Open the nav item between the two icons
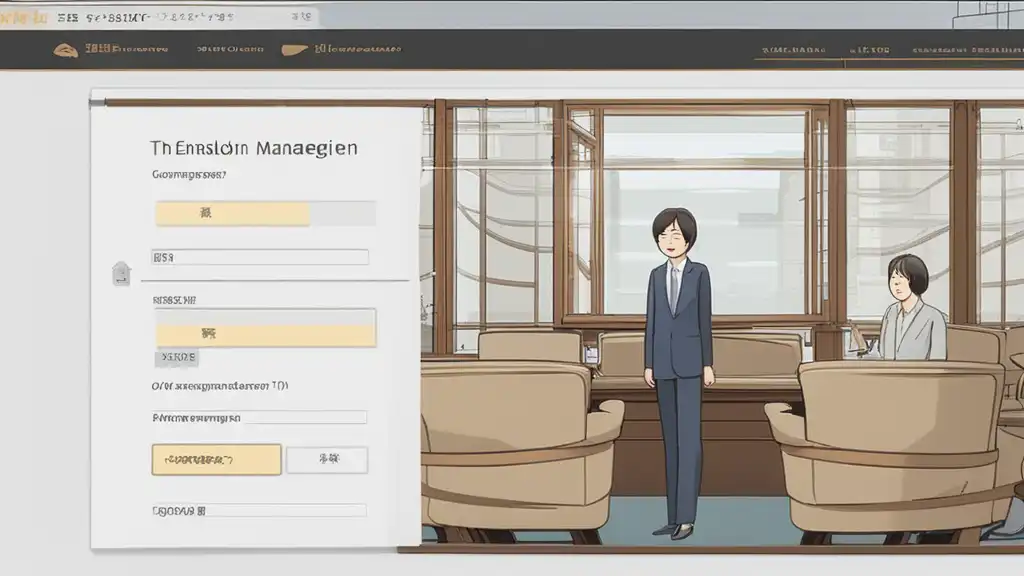This screenshot has width=1024, height=576. [x=230, y=49]
